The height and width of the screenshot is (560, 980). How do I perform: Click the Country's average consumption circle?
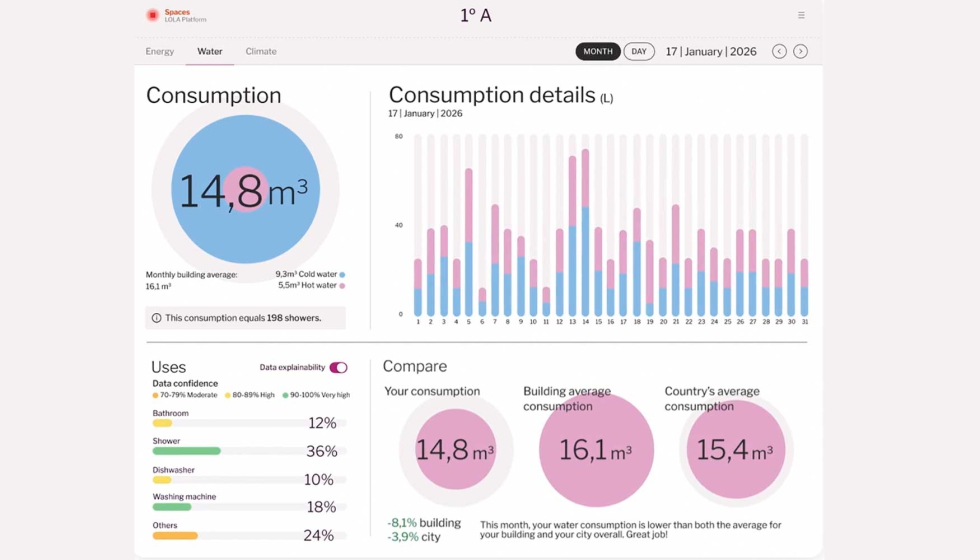coord(736,450)
